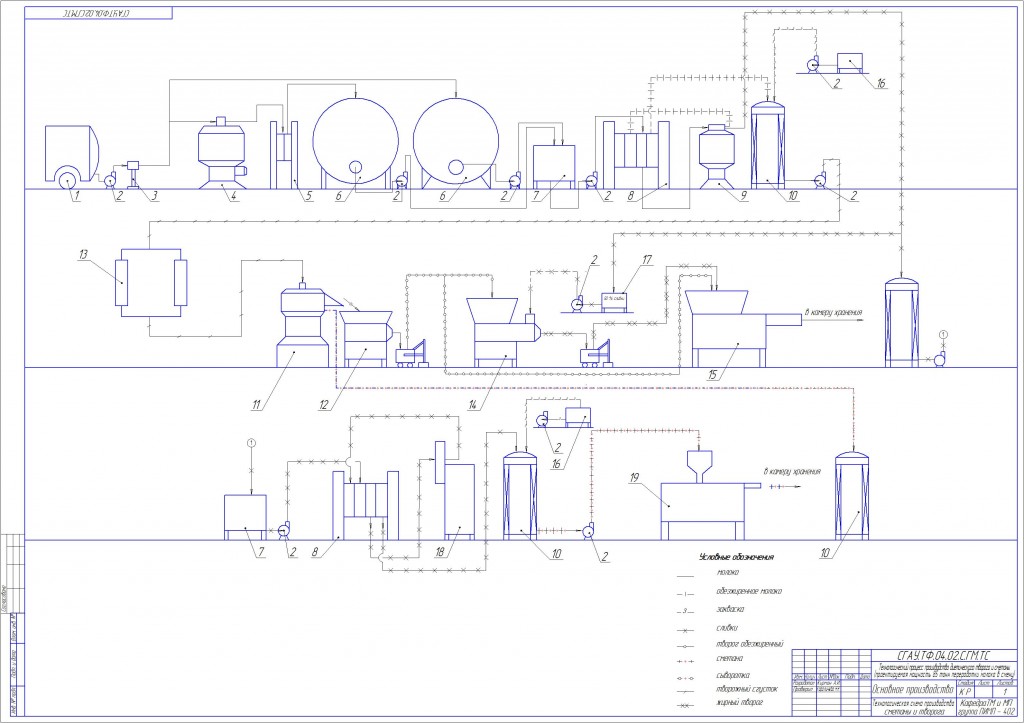Select the callout number 17
Viewport: 1024px width, 723px height.
point(647,261)
